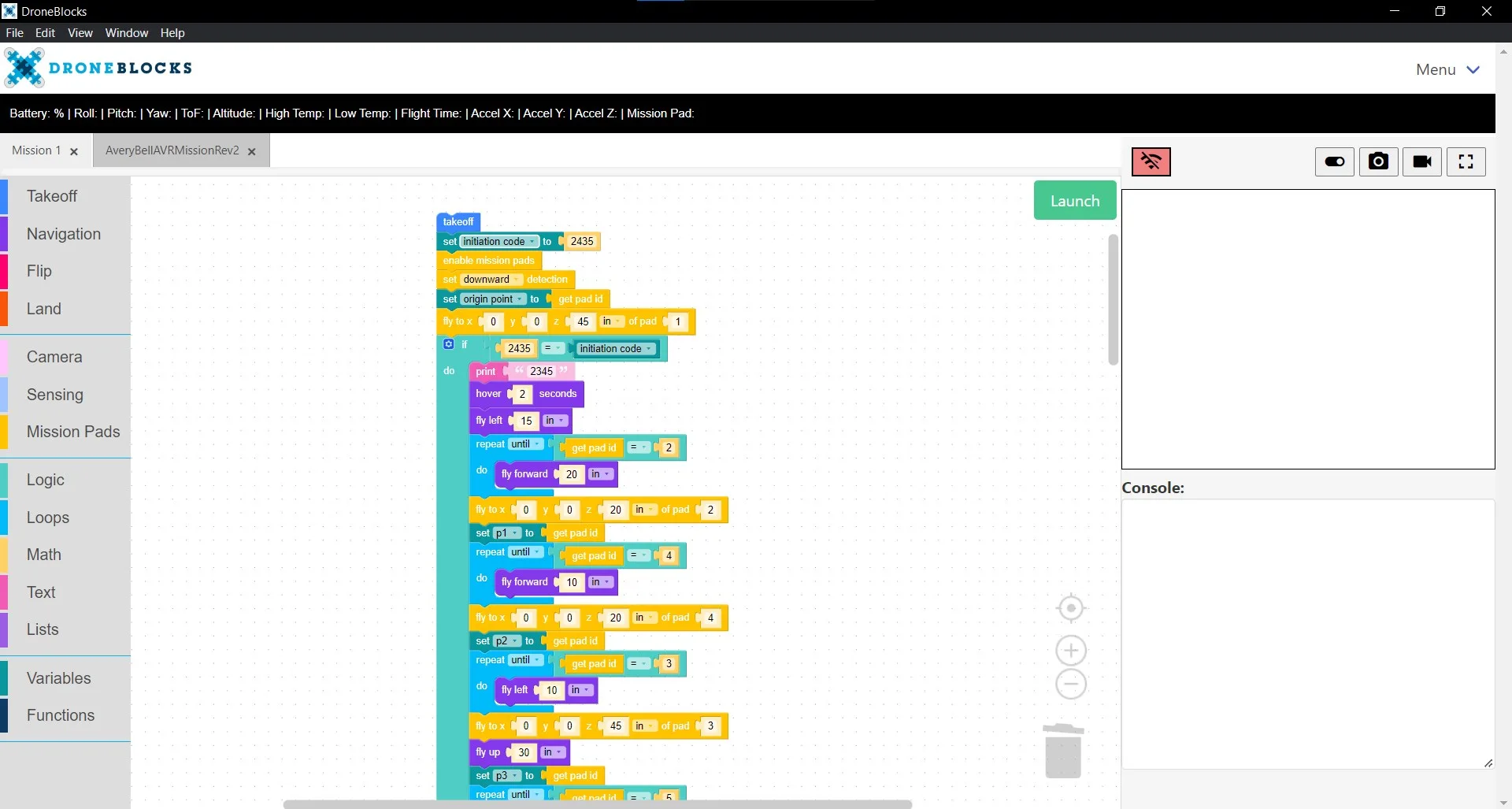
Task: Open the View menu
Action: (x=80, y=32)
